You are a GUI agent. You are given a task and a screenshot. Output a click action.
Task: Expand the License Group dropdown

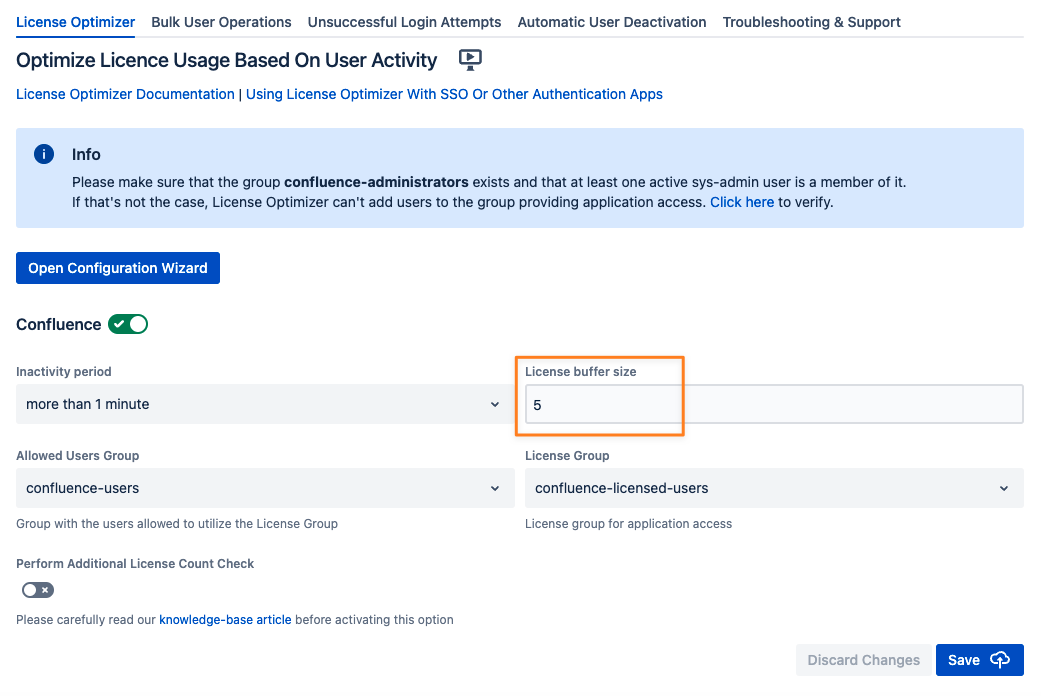click(x=773, y=488)
